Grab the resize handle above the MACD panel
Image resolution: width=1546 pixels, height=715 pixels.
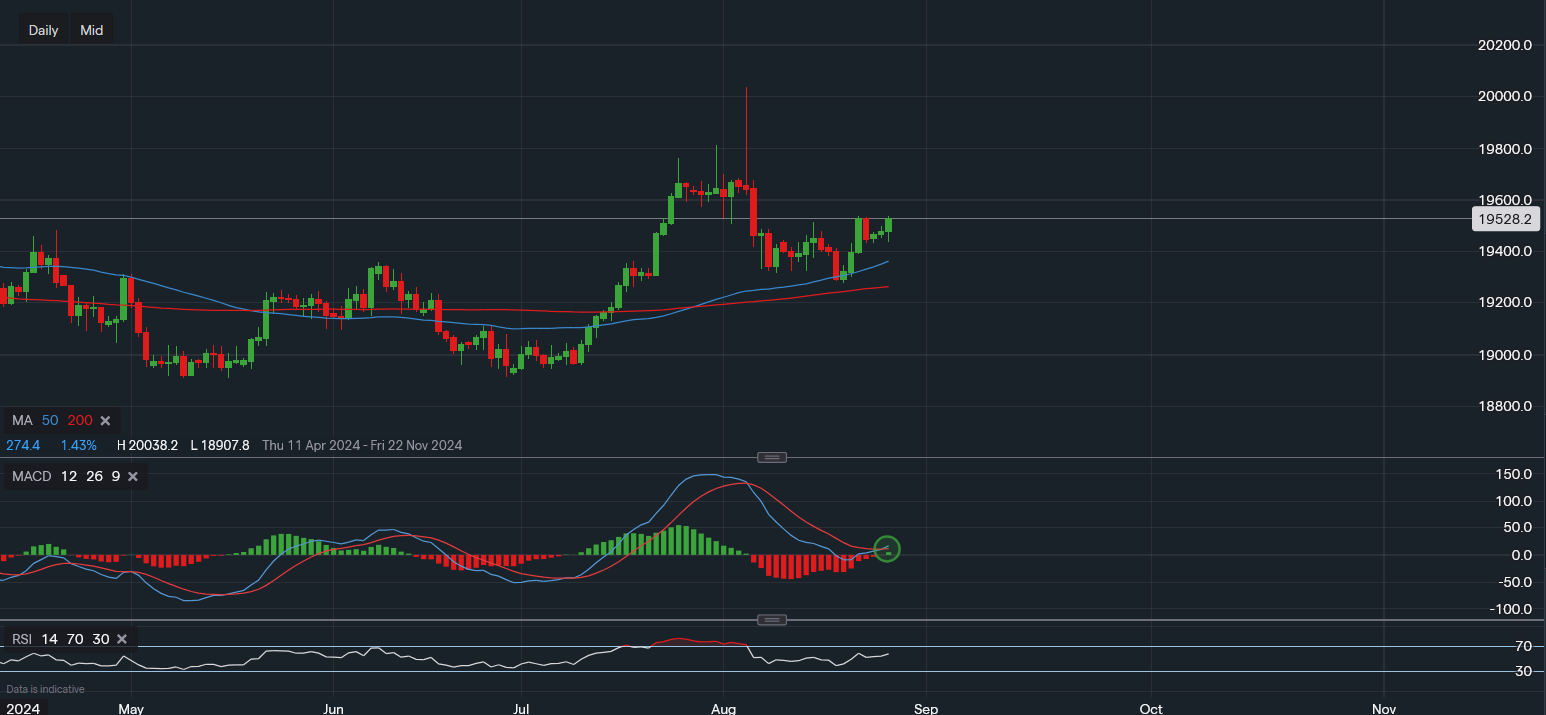(x=771, y=457)
